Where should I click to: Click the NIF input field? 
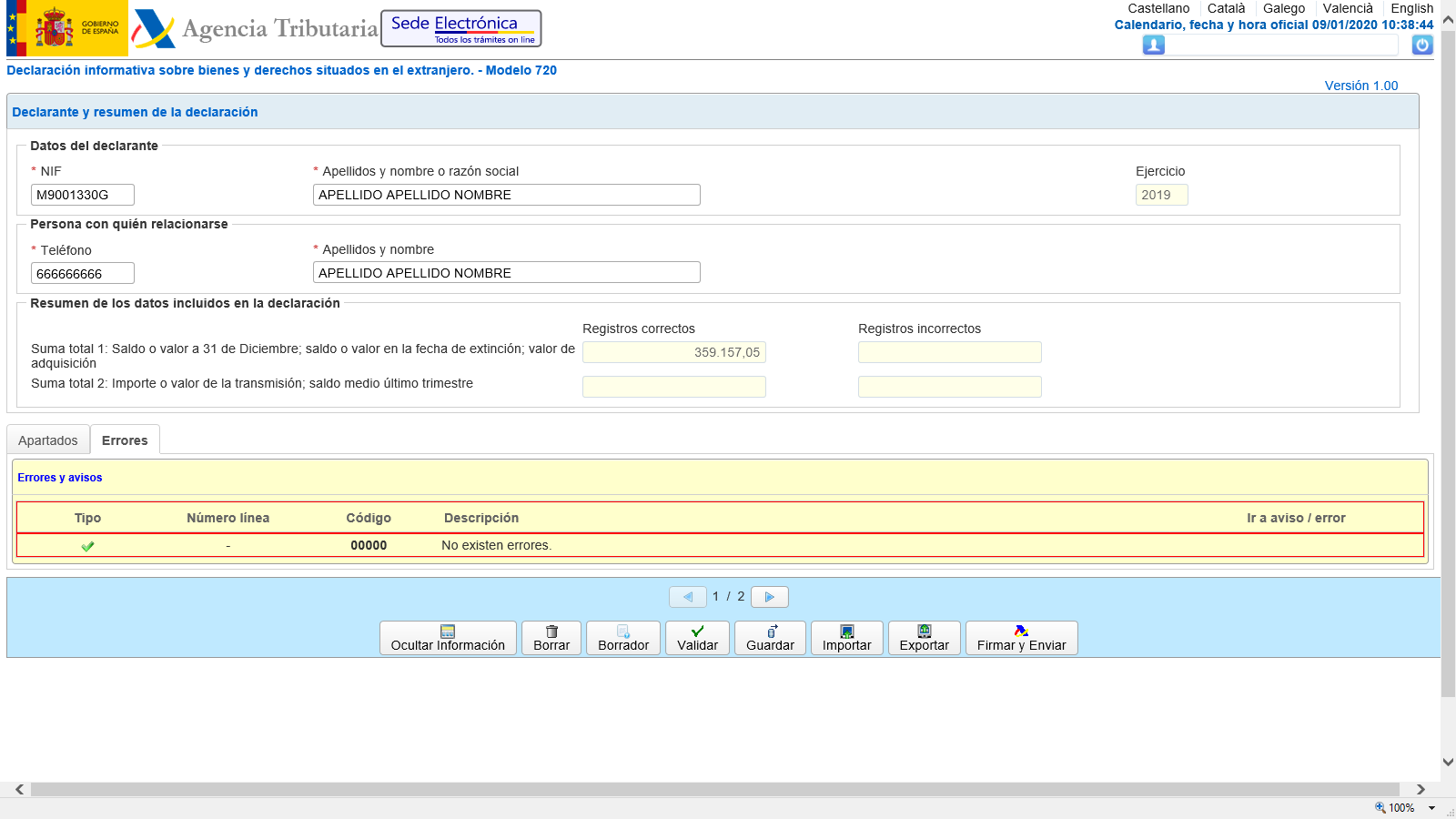[x=83, y=195]
